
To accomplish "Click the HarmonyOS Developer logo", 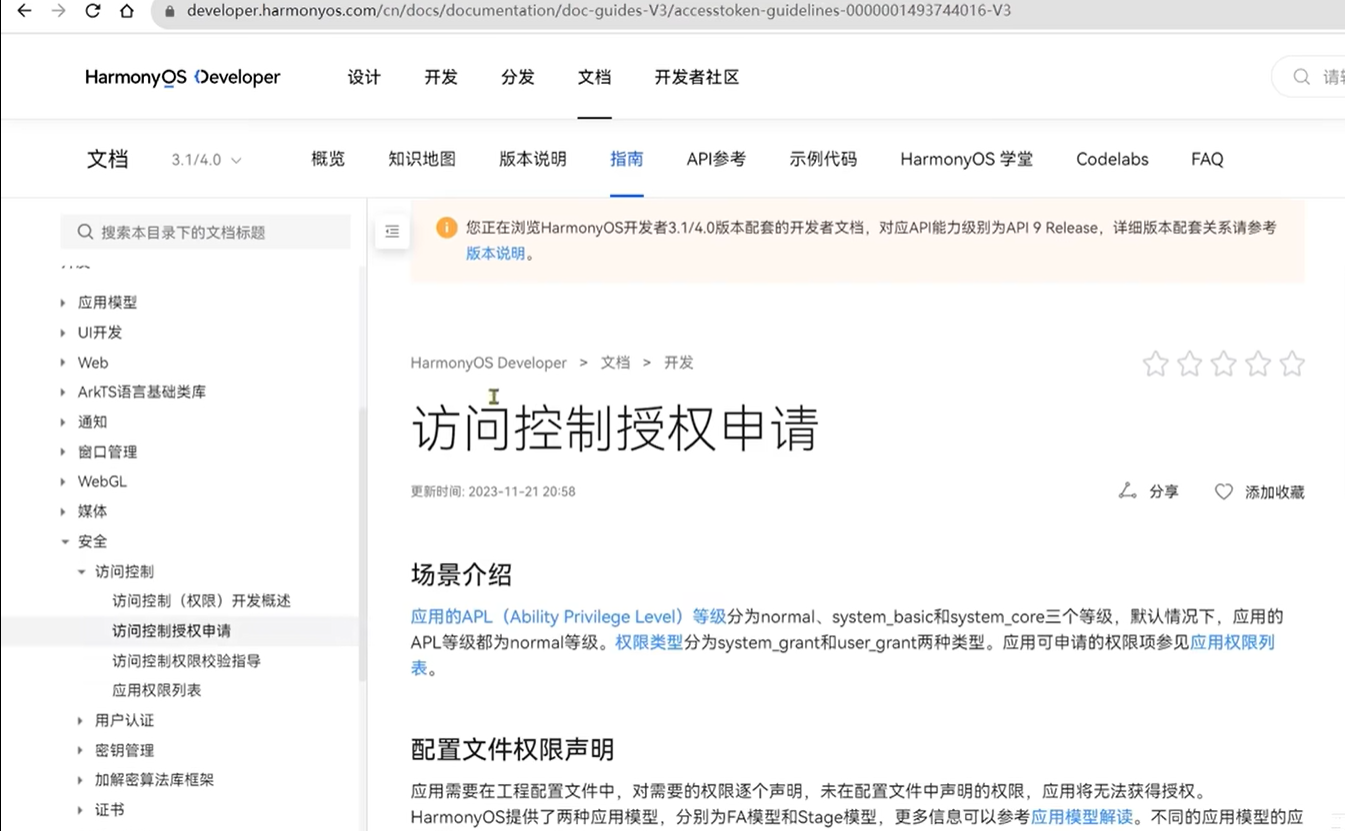I will pos(182,77).
